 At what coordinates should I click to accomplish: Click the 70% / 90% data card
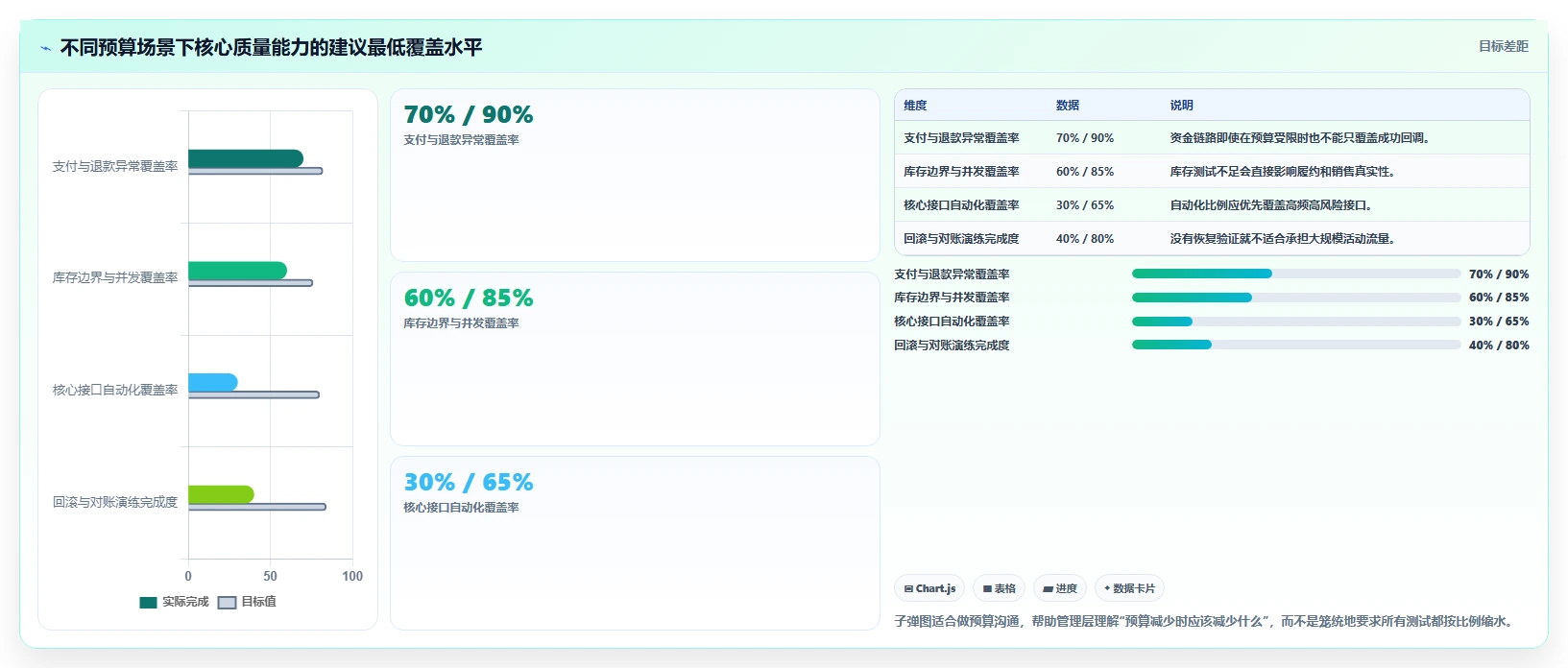[x=635, y=175]
